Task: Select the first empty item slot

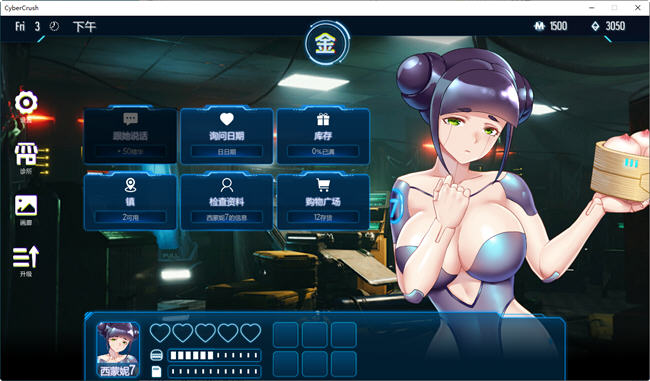Action: click(286, 335)
